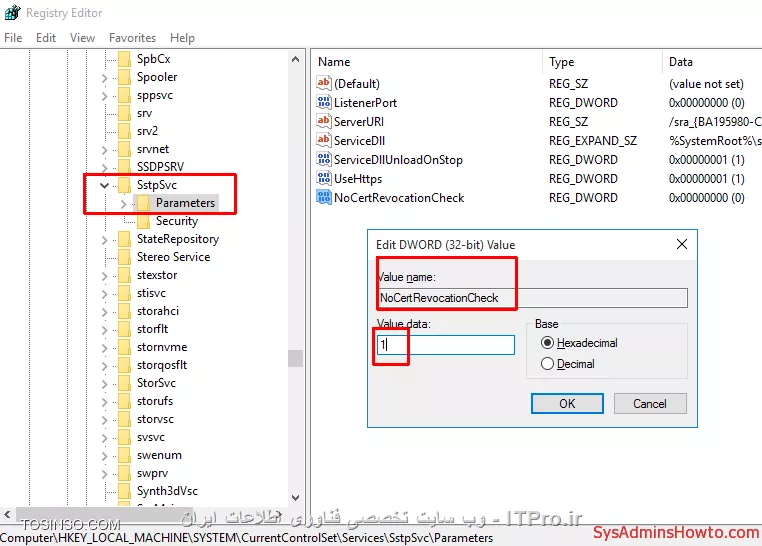
Task: Click the stisvc folder icon
Action: (x=125, y=293)
